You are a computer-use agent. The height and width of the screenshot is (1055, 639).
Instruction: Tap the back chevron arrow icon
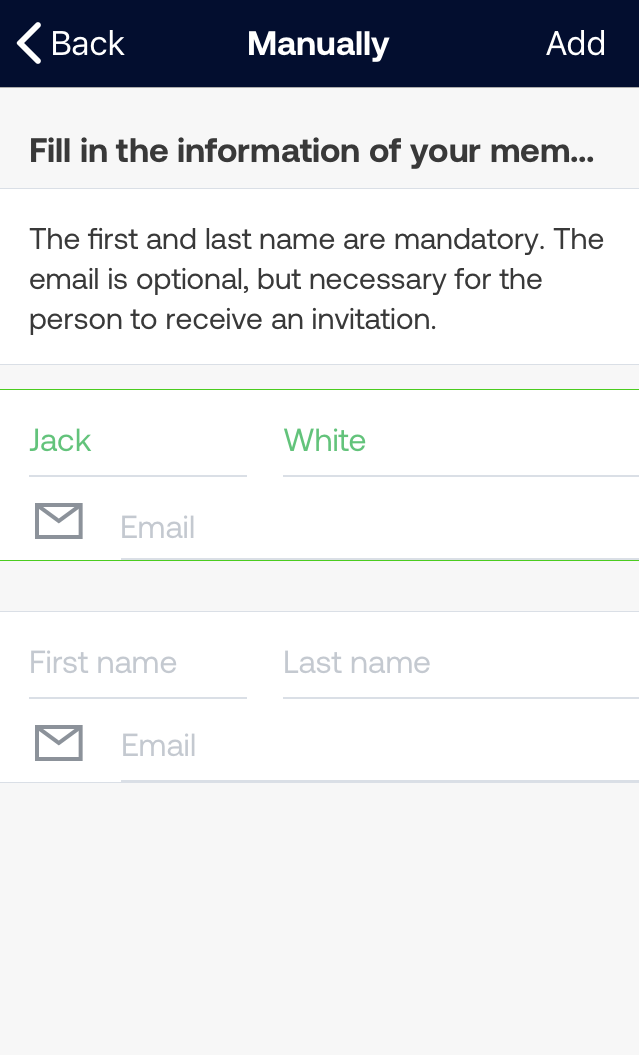(29, 44)
